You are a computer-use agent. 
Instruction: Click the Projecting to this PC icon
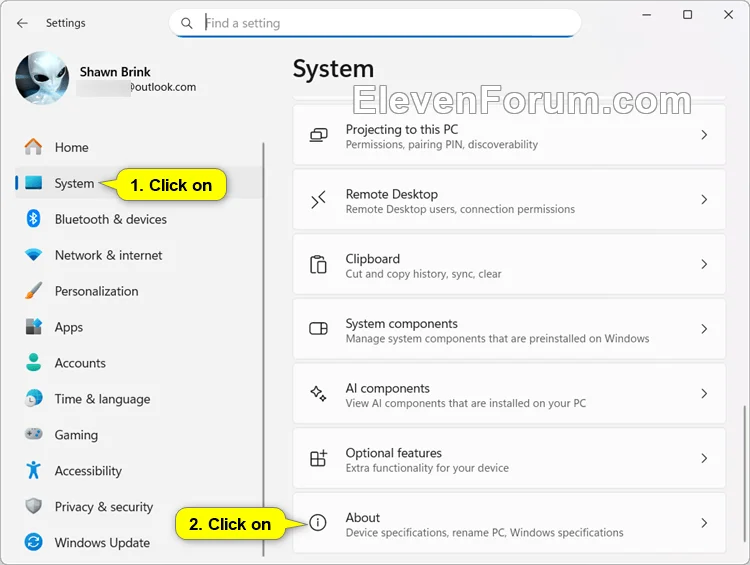(x=319, y=135)
